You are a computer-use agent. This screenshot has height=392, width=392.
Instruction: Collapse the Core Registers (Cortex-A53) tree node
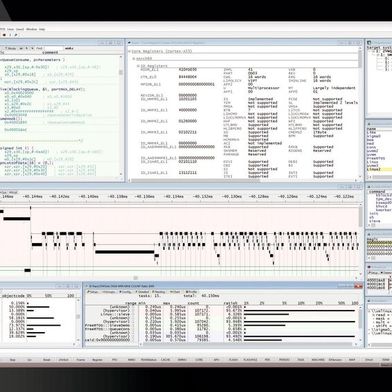[129, 52]
